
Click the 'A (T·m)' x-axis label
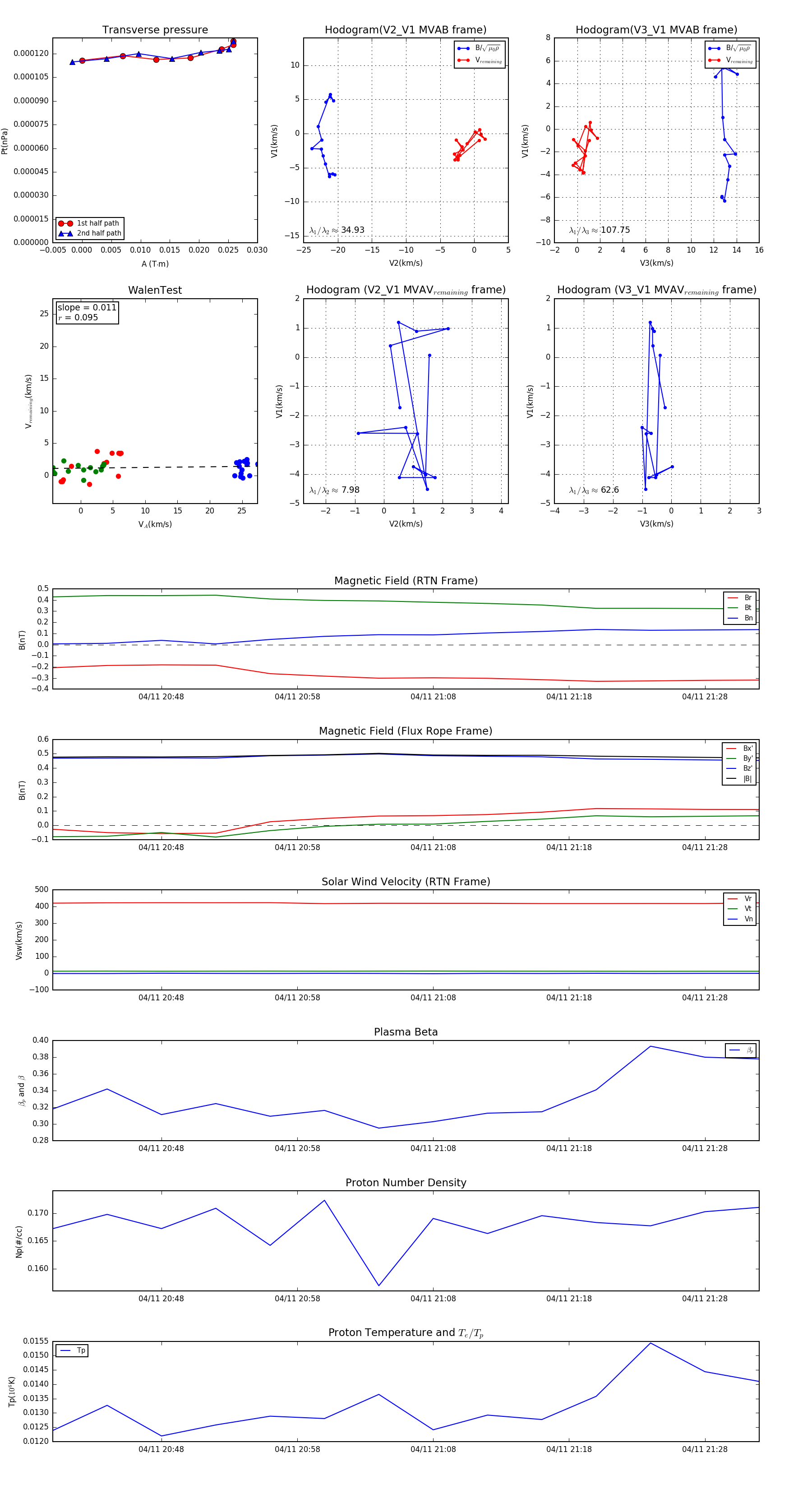tap(155, 264)
